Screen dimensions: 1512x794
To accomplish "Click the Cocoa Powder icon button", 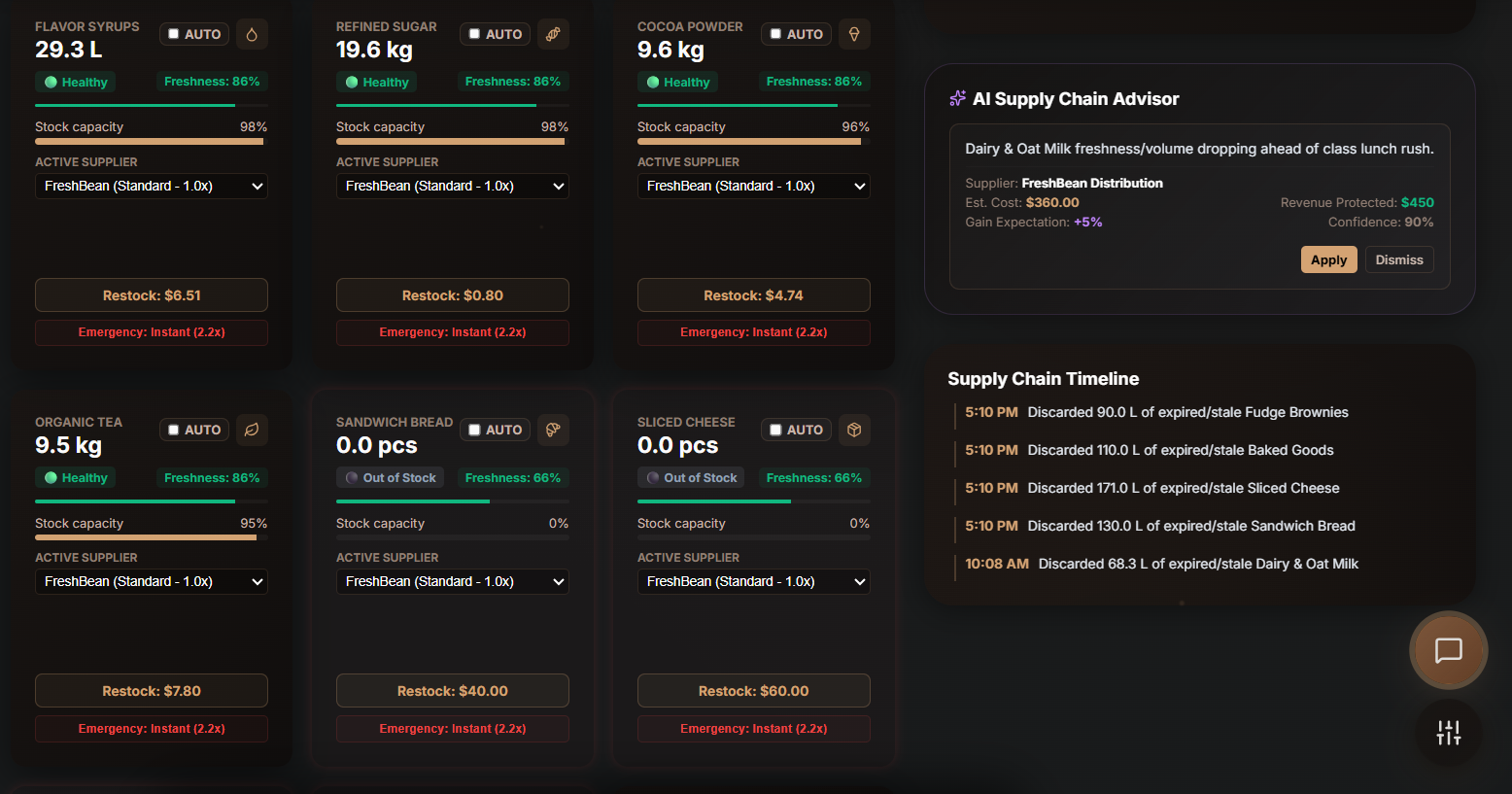I will pyautogui.click(x=854, y=34).
